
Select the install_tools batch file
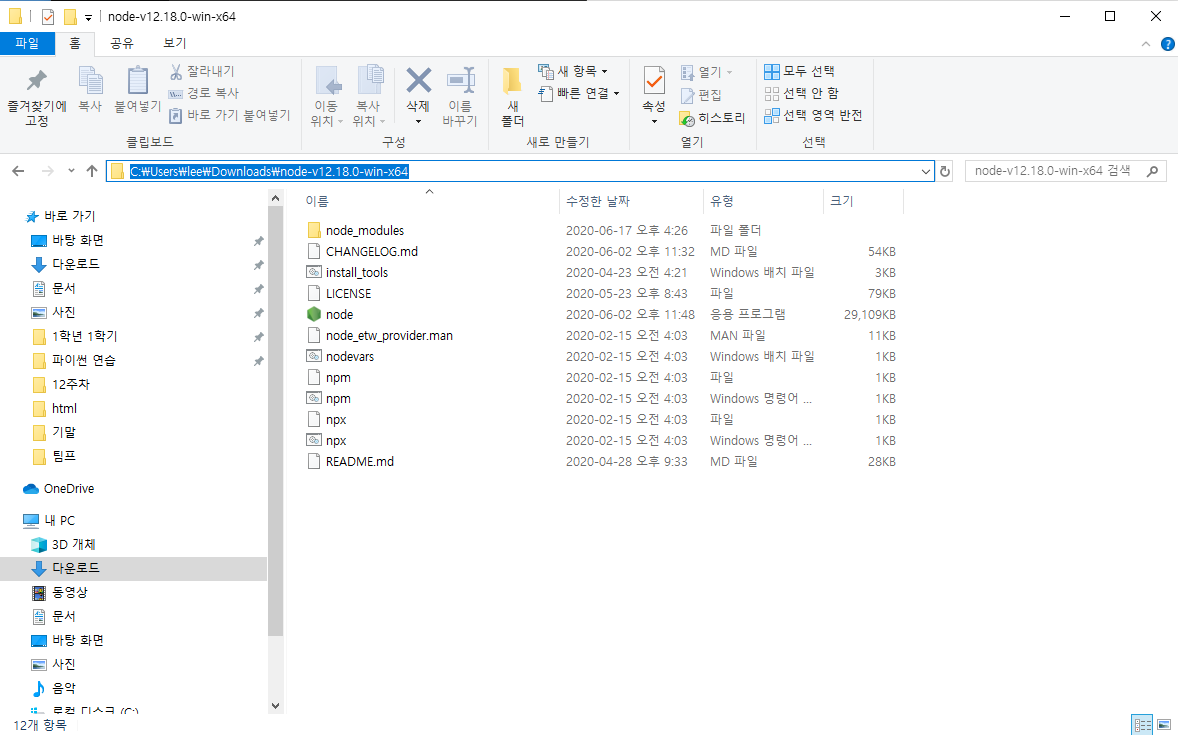pos(357,273)
